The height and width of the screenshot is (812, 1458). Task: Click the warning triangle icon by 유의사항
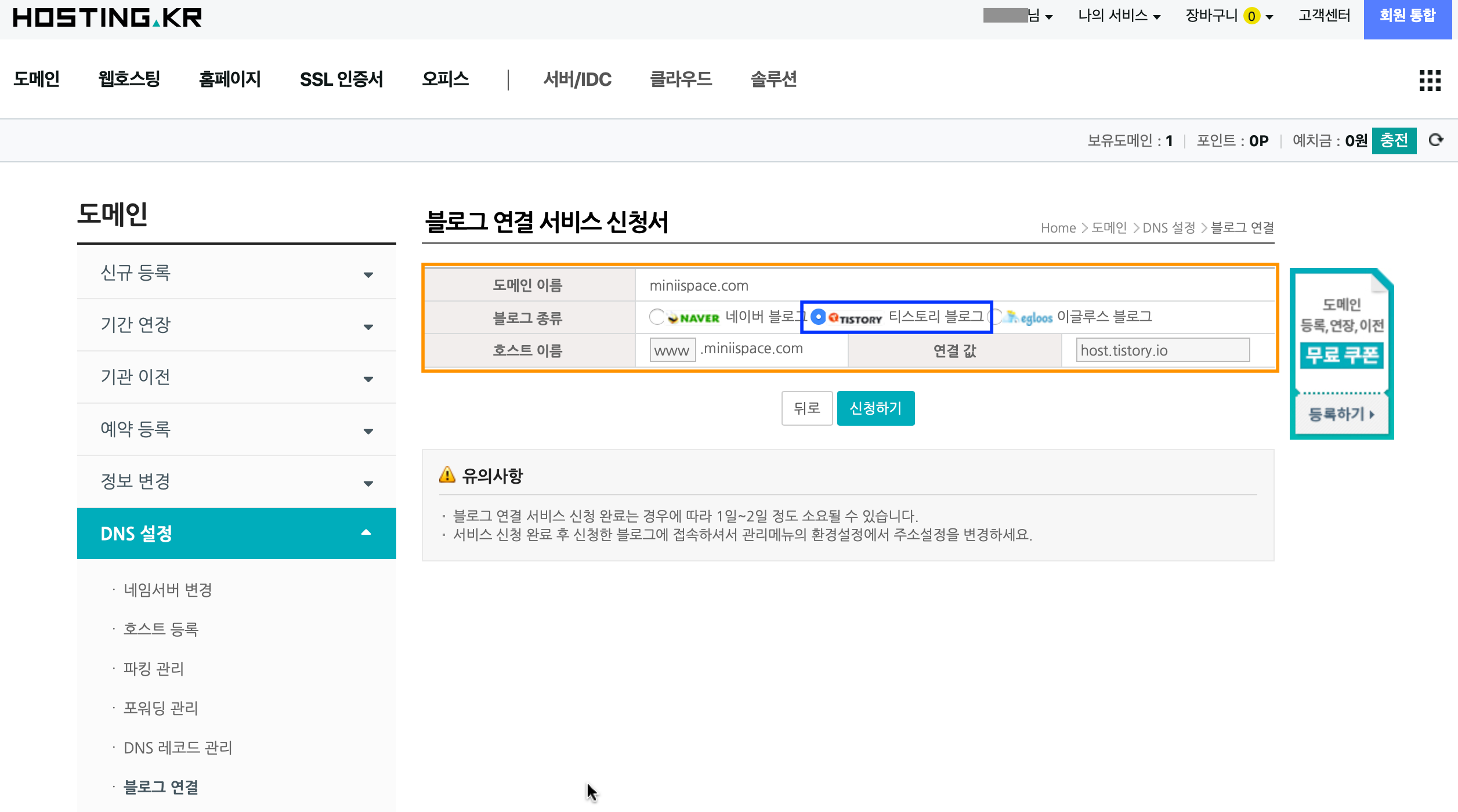click(447, 475)
